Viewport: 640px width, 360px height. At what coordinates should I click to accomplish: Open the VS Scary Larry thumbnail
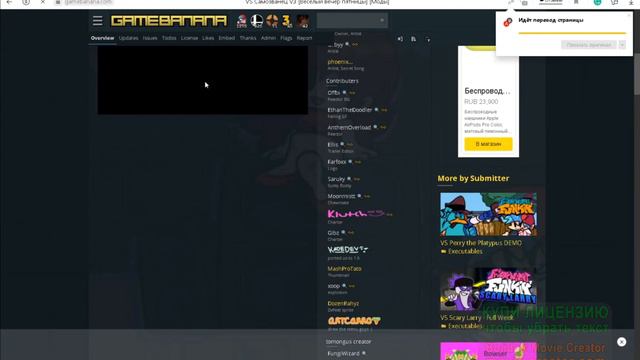[x=488, y=289]
